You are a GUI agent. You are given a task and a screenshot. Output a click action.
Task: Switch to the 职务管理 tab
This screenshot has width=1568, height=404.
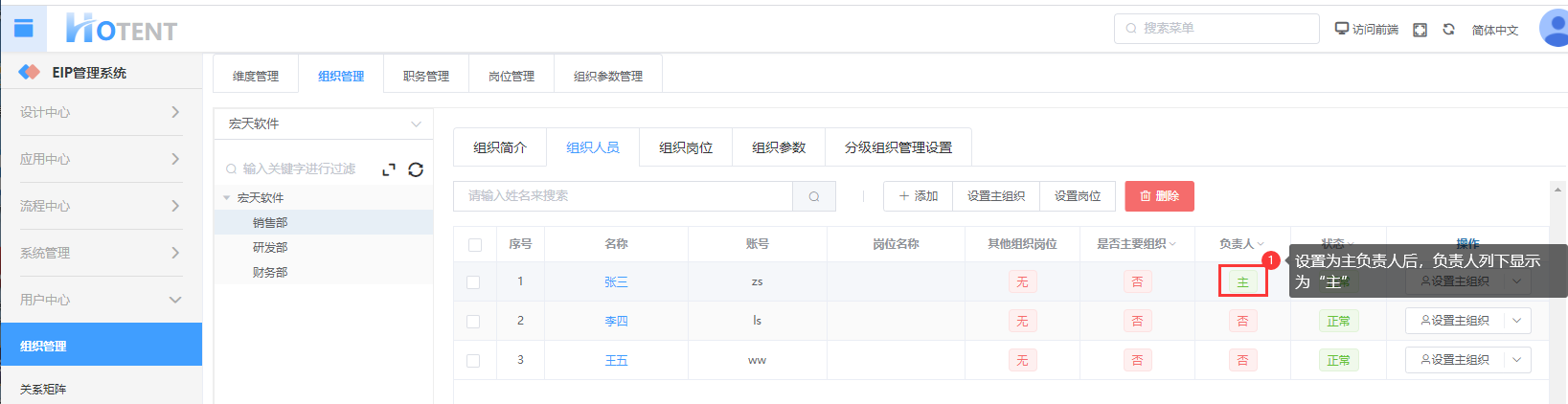tap(426, 76)
